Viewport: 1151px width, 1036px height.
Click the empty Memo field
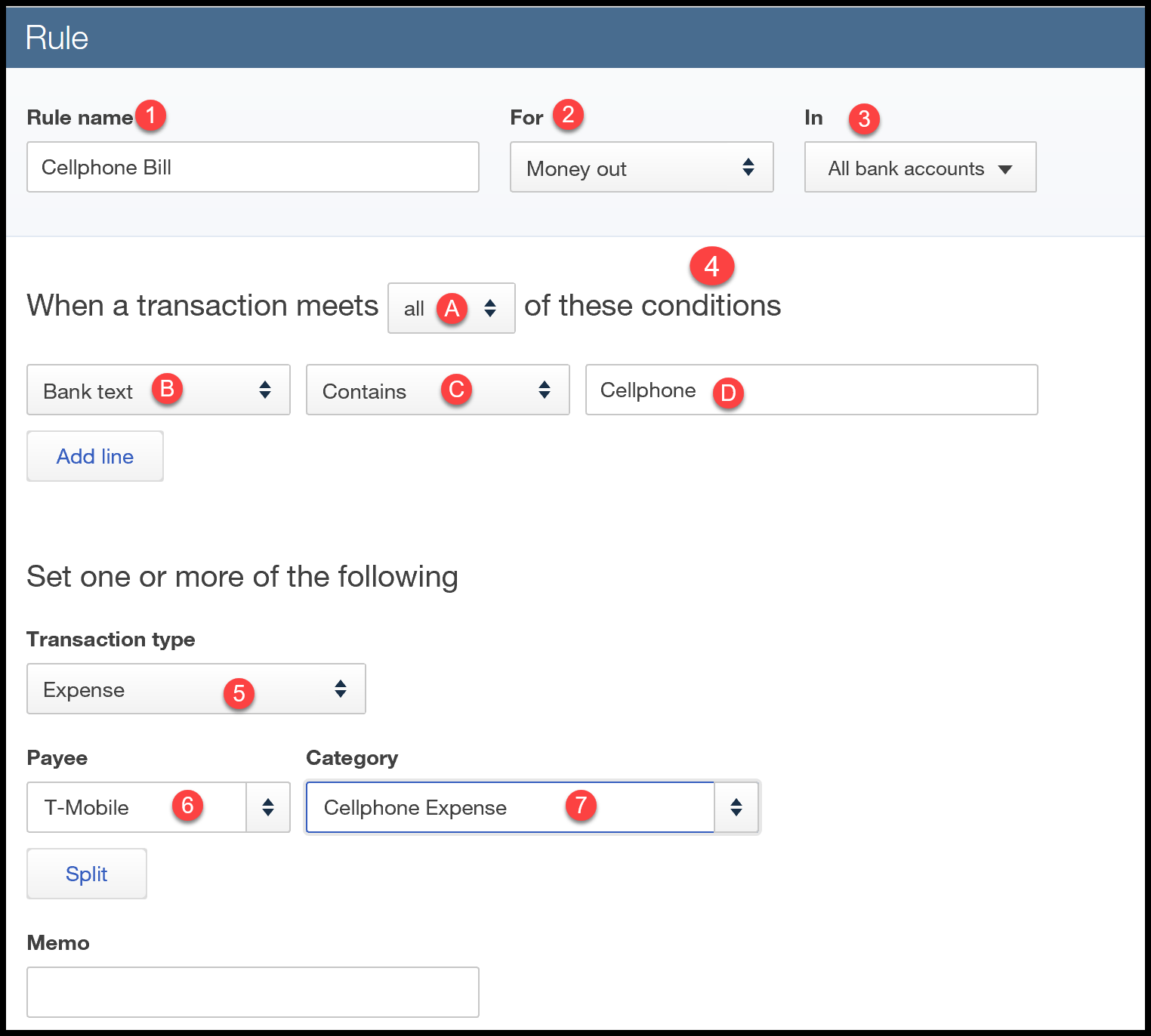[252, 991]
